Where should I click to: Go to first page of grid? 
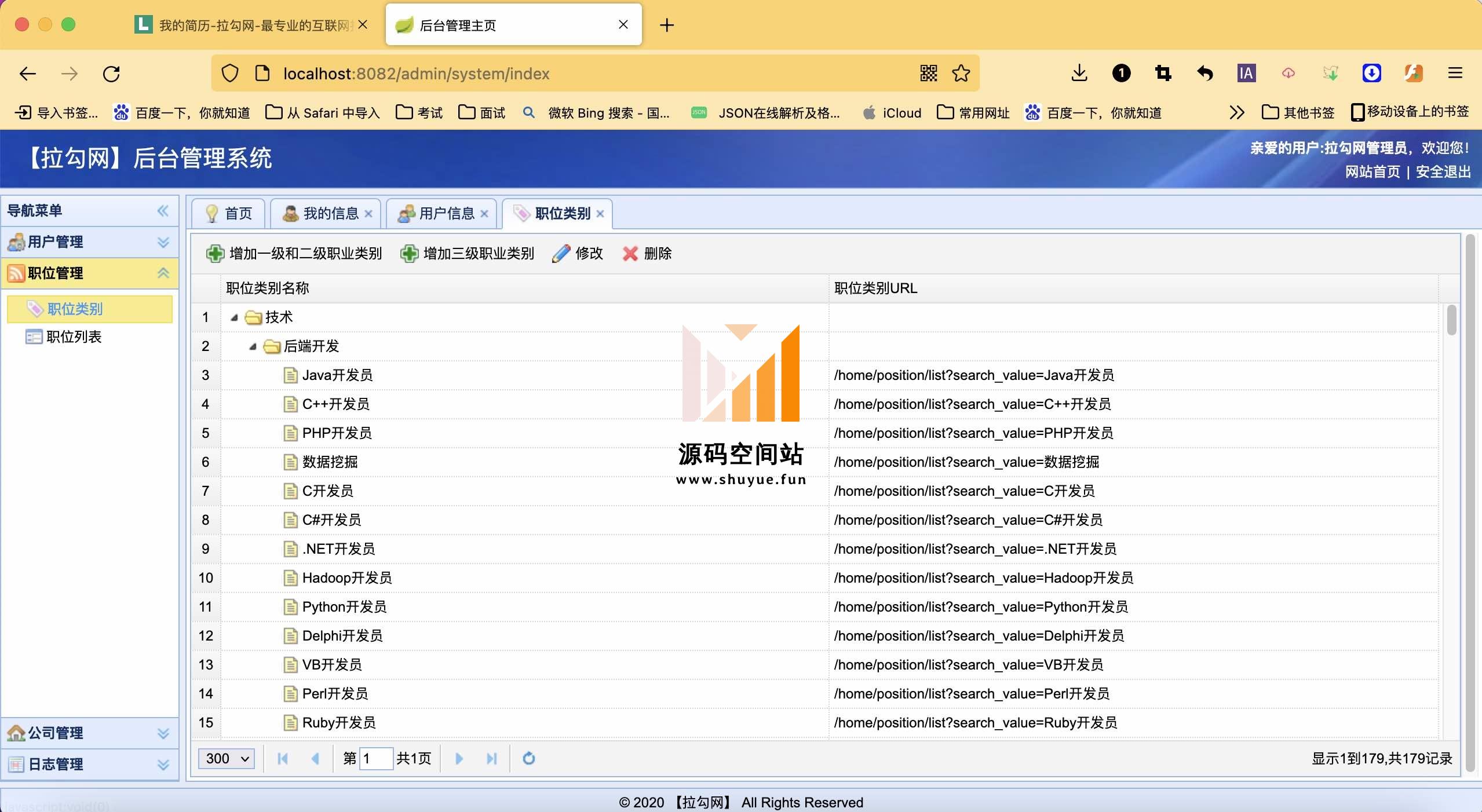coord(283,759)
